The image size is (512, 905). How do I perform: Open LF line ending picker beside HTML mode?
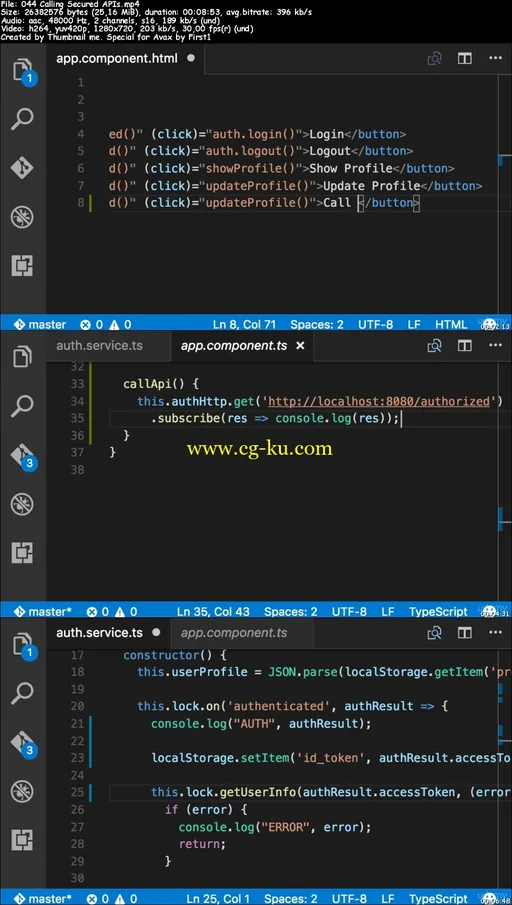(x=414, y=324)
